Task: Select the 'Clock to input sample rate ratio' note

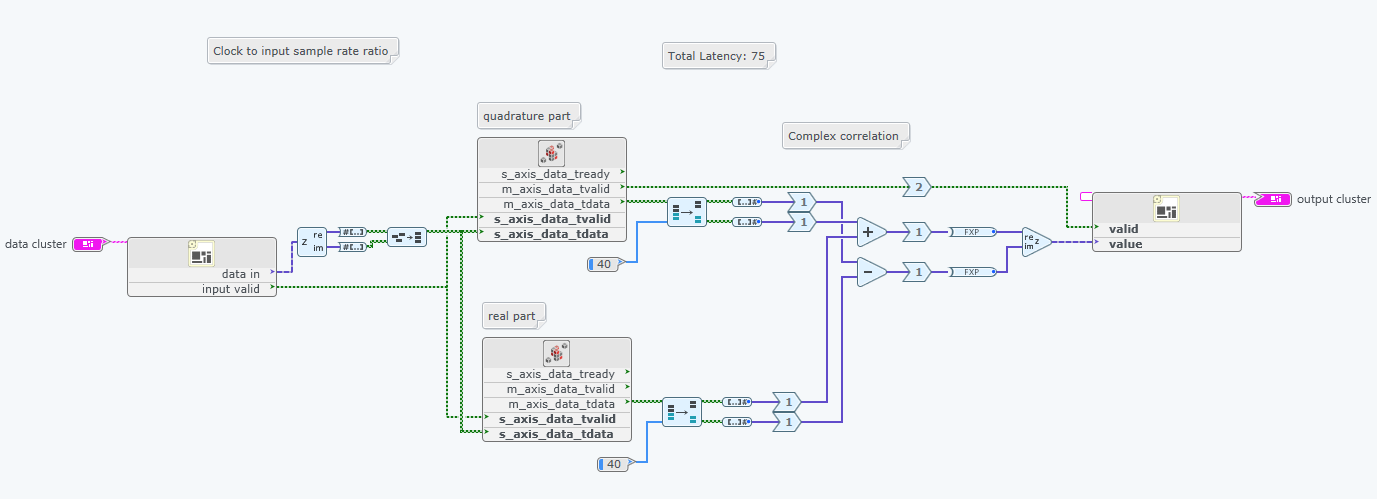Action: [x=301, y=50]
